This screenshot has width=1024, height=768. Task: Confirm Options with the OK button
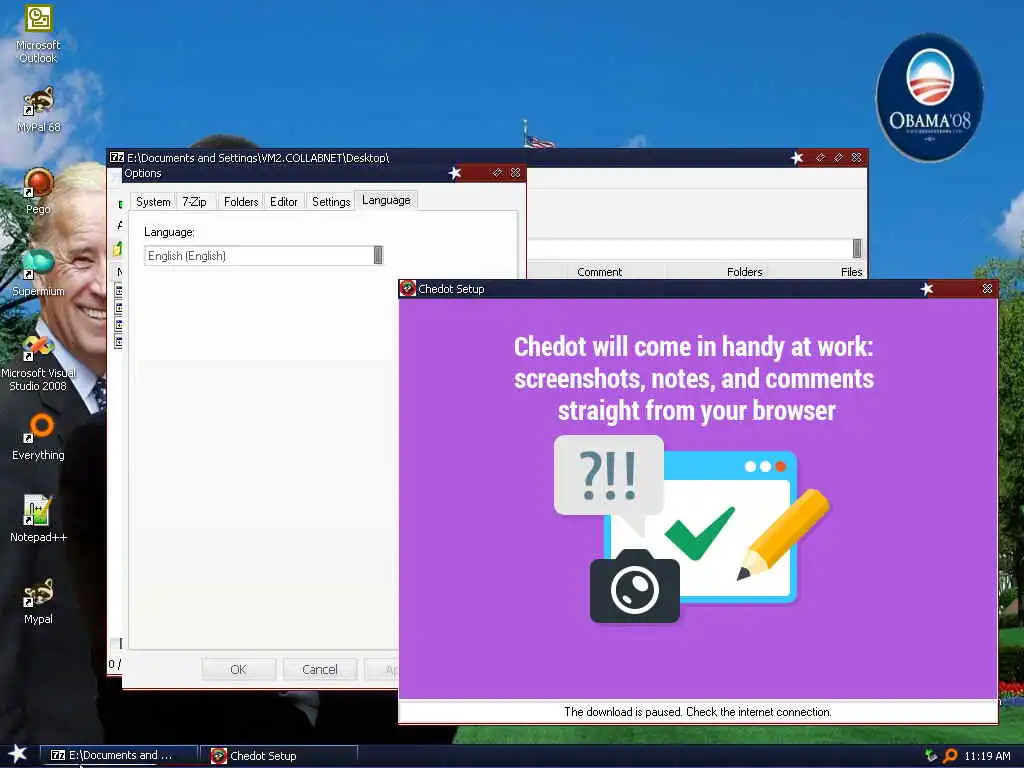tap(238, 669)
